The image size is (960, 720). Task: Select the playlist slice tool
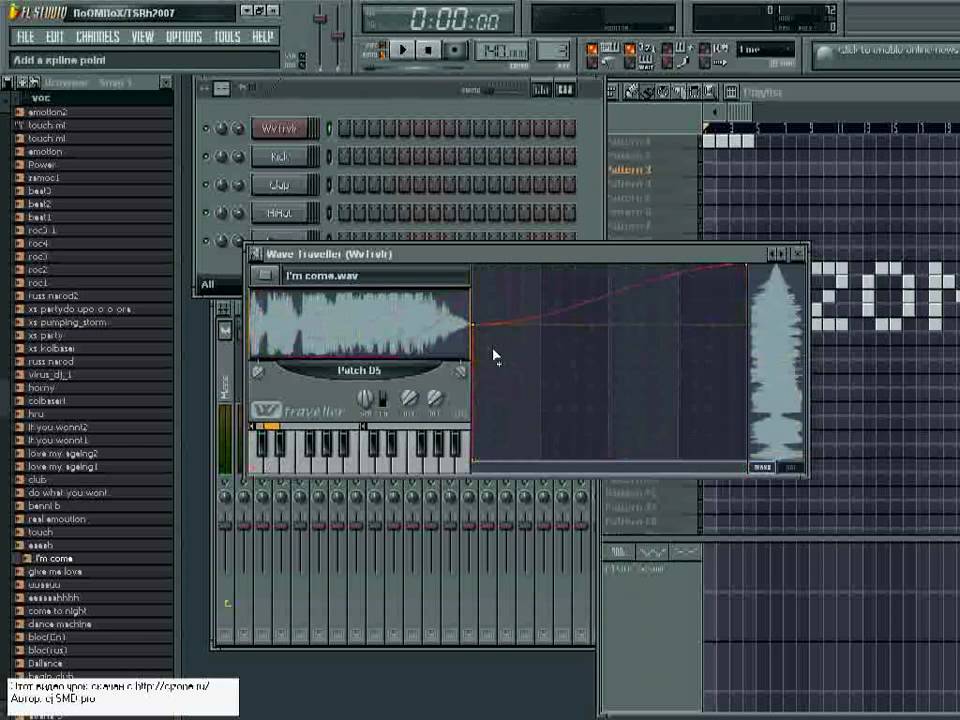tap(679, 92)
